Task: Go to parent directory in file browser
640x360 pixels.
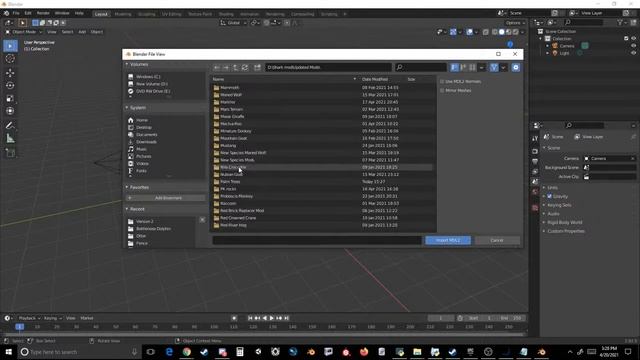Action: pyautogui.click(x=236, y=67)
